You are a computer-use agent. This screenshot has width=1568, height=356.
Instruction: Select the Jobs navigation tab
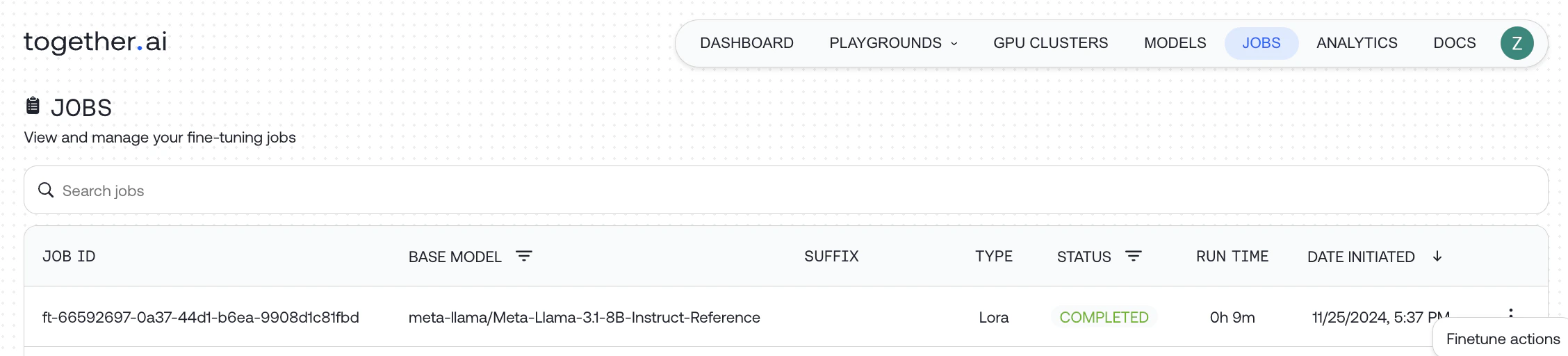tap(1261, 43)
